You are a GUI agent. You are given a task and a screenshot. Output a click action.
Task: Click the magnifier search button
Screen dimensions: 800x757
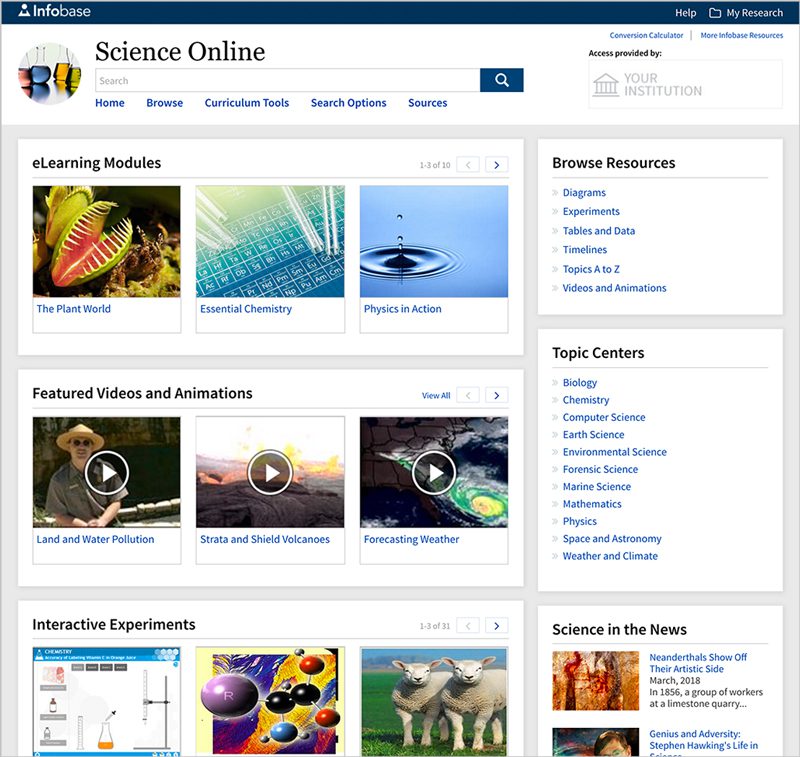click(502, 80)
